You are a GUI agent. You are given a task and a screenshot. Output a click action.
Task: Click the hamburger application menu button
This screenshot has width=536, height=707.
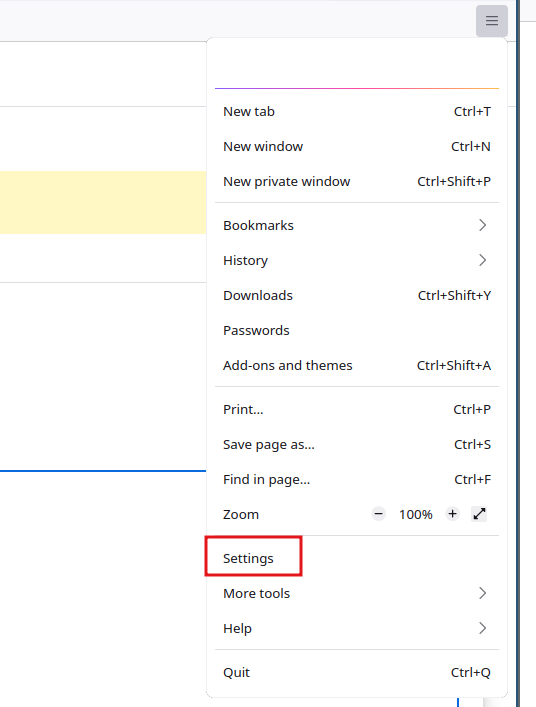point(492,21)
